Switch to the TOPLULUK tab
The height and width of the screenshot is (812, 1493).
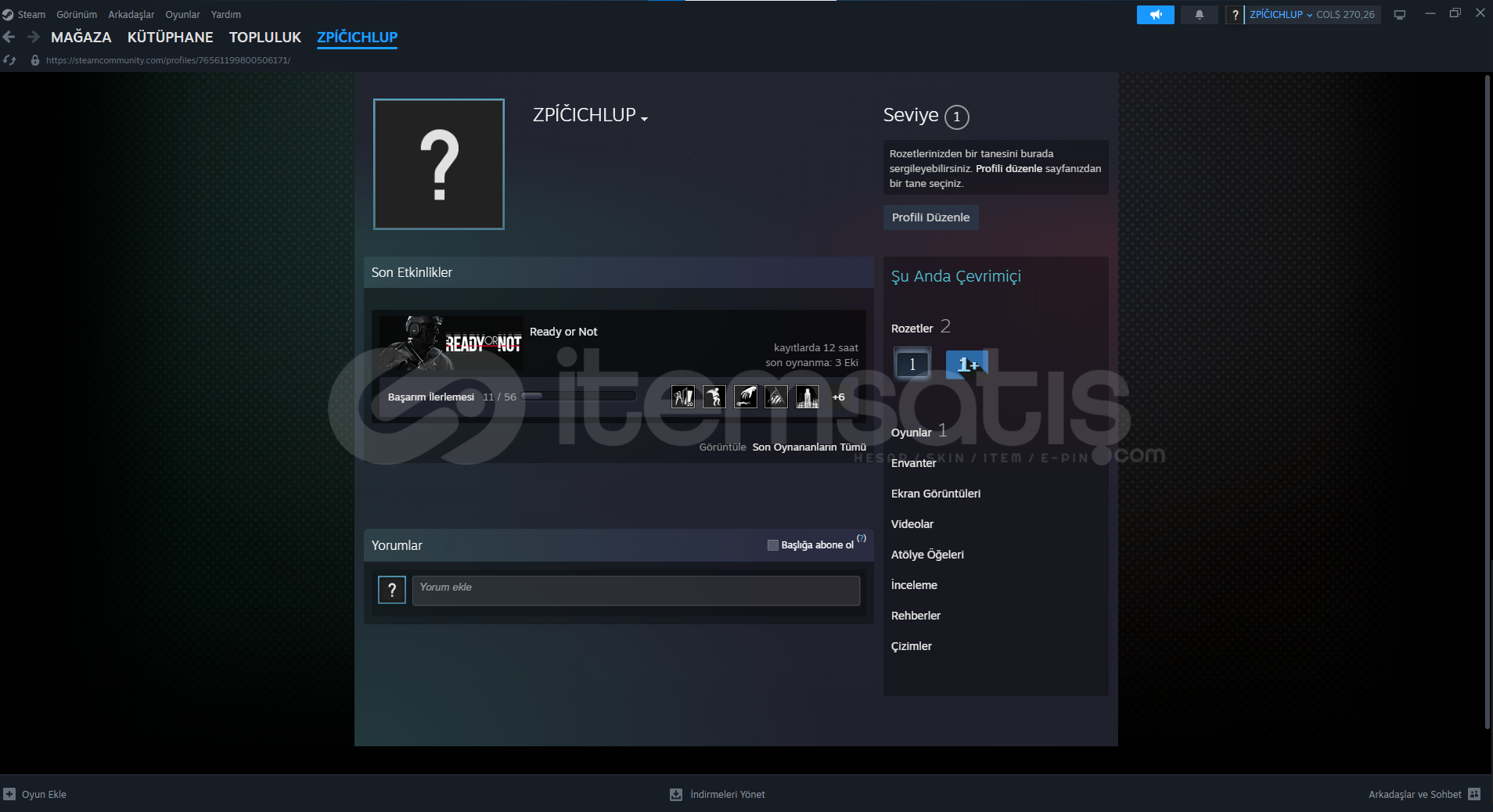(x=265, y=37)
